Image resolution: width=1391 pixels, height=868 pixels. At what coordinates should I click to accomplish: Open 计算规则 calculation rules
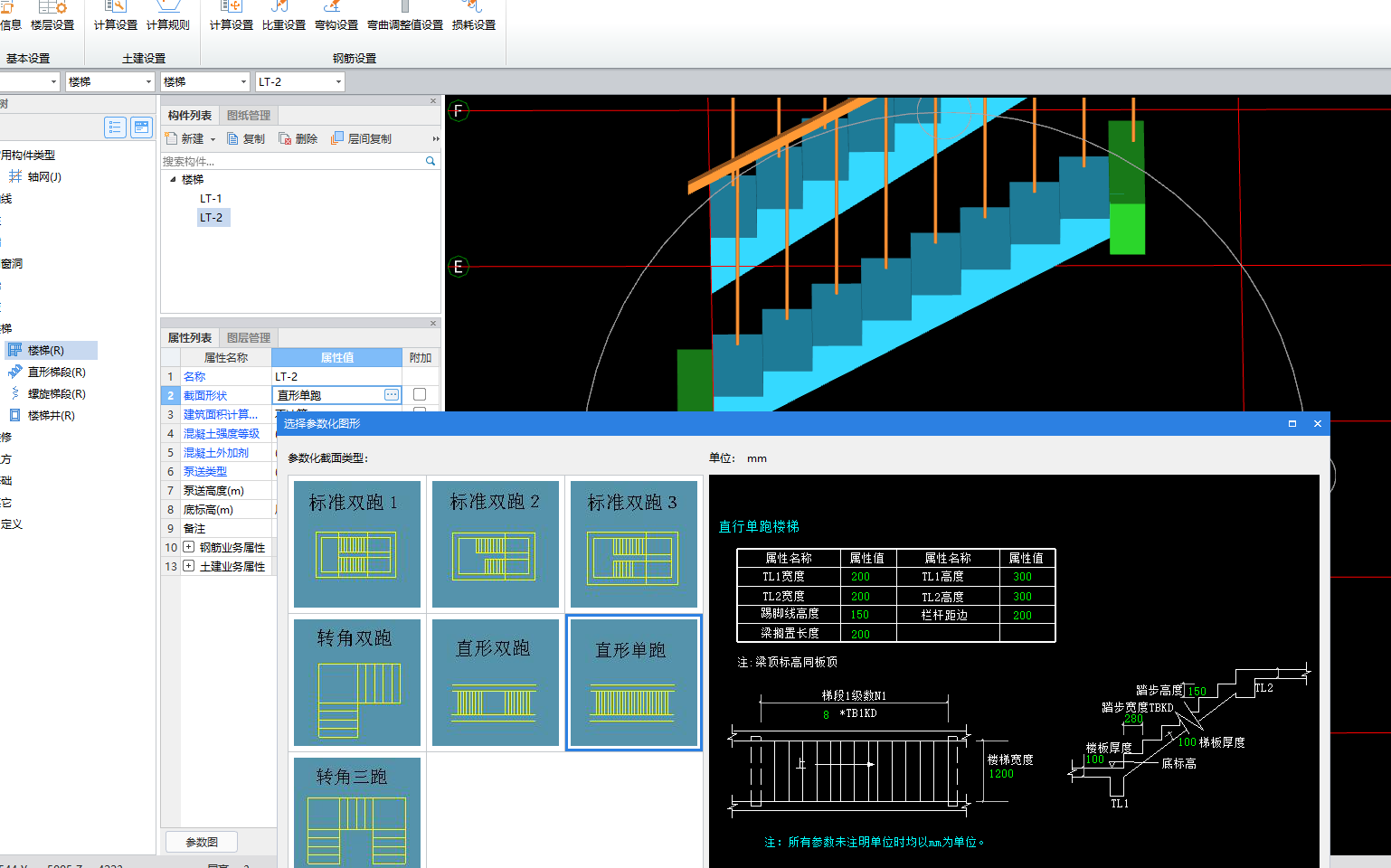click(x=168, y=16)
